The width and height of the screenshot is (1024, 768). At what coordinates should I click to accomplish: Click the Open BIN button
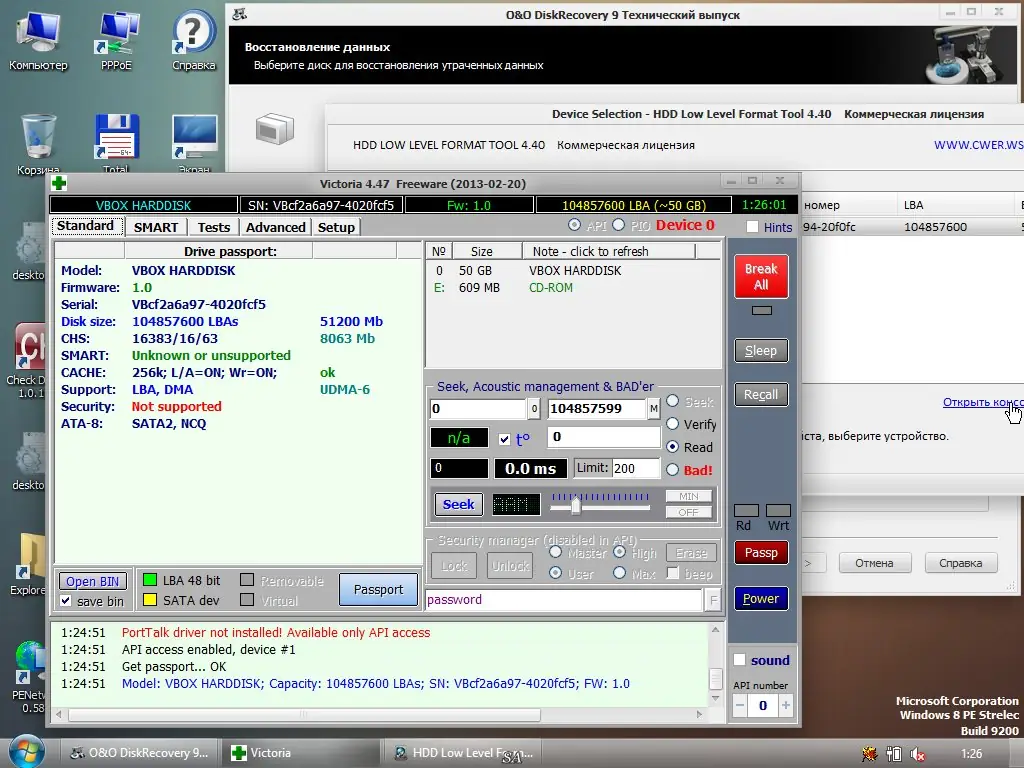pyautogui.click(x=92, y=581)
